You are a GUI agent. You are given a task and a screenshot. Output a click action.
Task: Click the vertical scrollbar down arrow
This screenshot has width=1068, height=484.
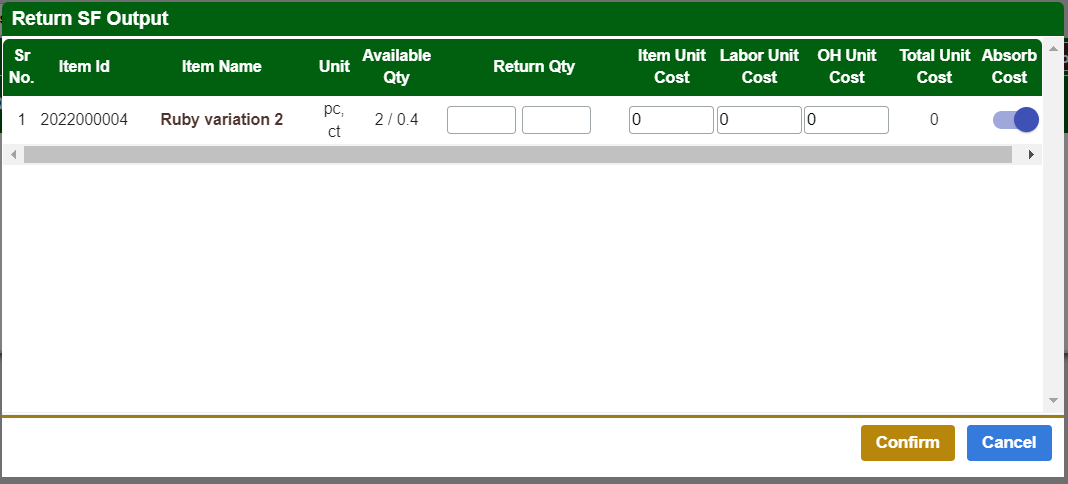click(x=1052, y=400)
